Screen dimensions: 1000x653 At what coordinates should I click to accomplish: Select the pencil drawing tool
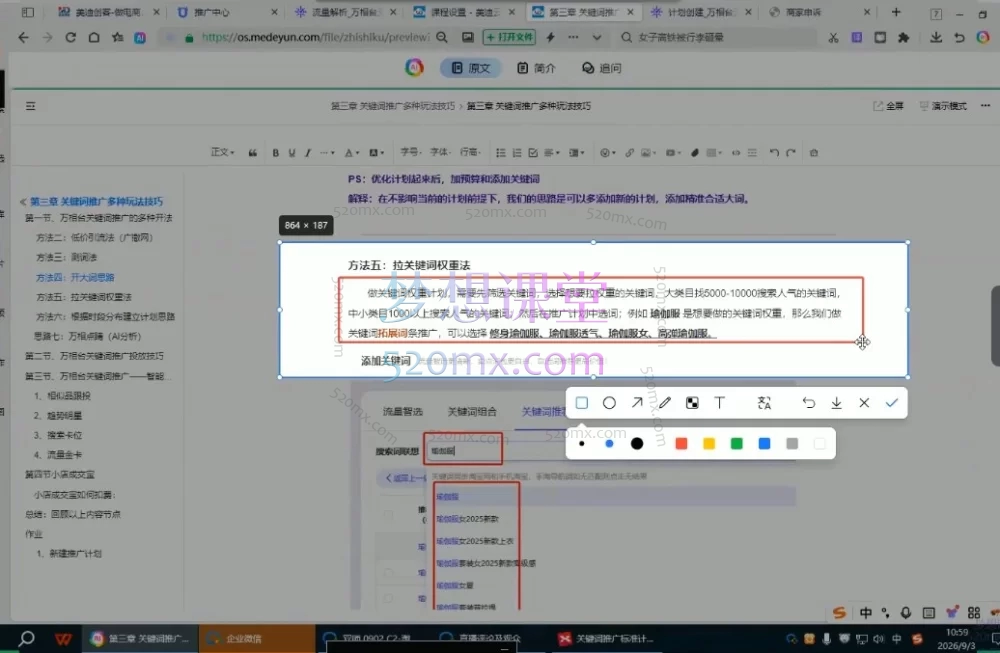click(665, 403)
